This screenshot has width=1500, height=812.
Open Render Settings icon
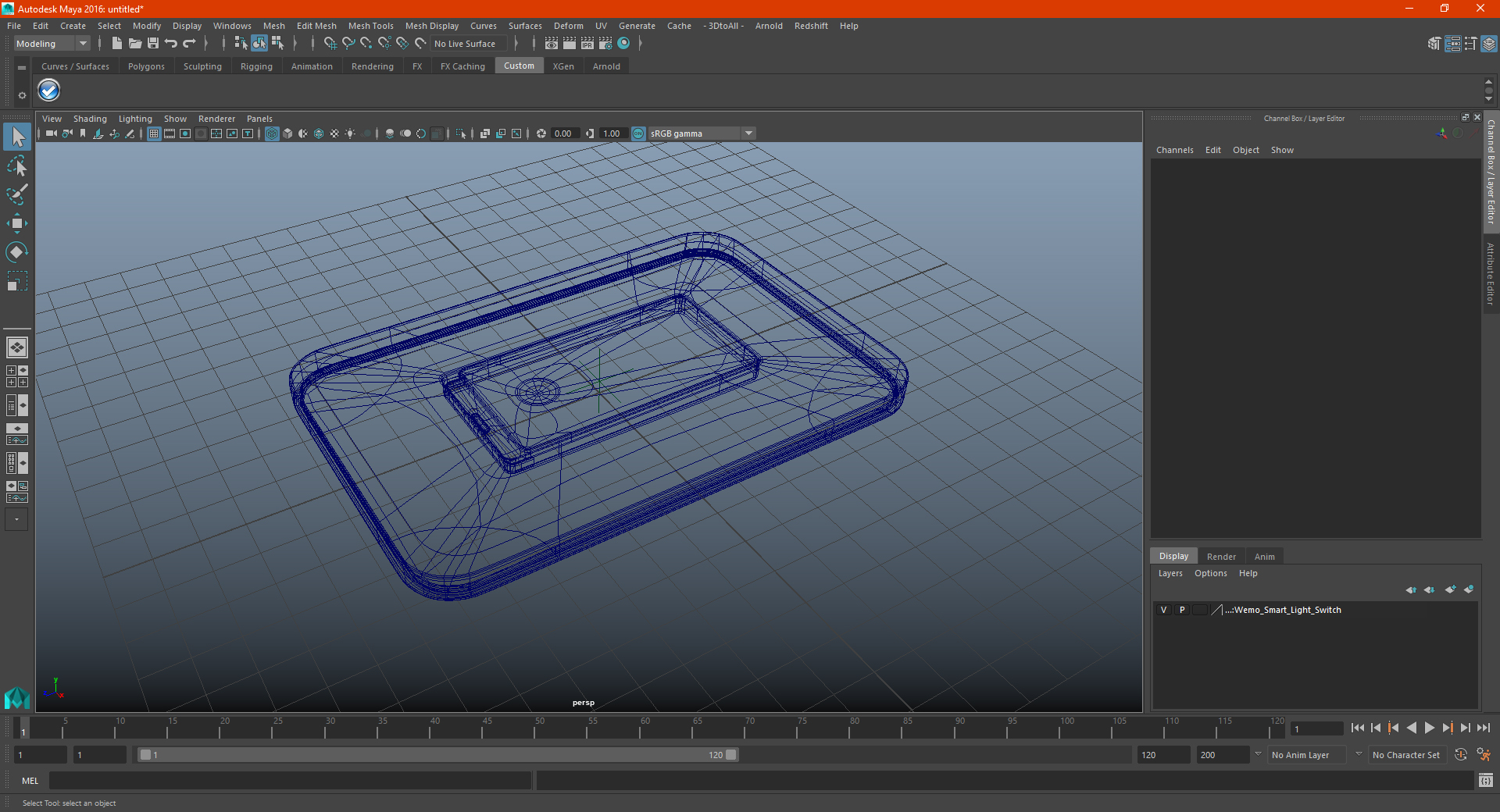click(605, 44)
